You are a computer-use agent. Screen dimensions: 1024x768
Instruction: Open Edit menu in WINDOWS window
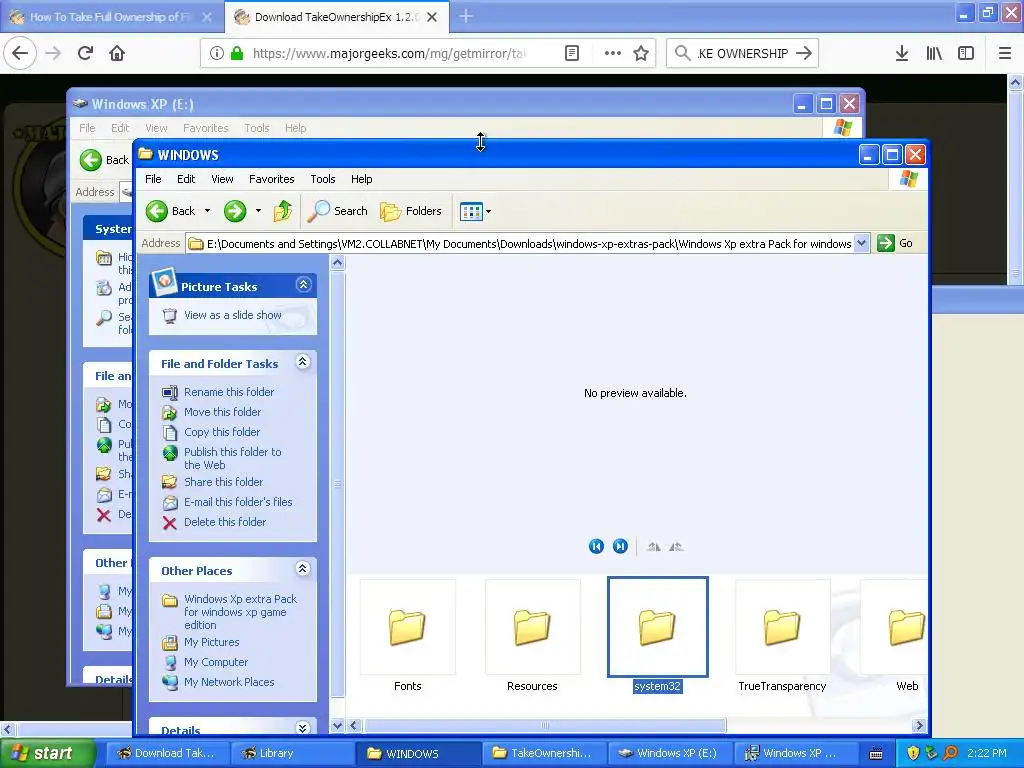coord(186,179)
